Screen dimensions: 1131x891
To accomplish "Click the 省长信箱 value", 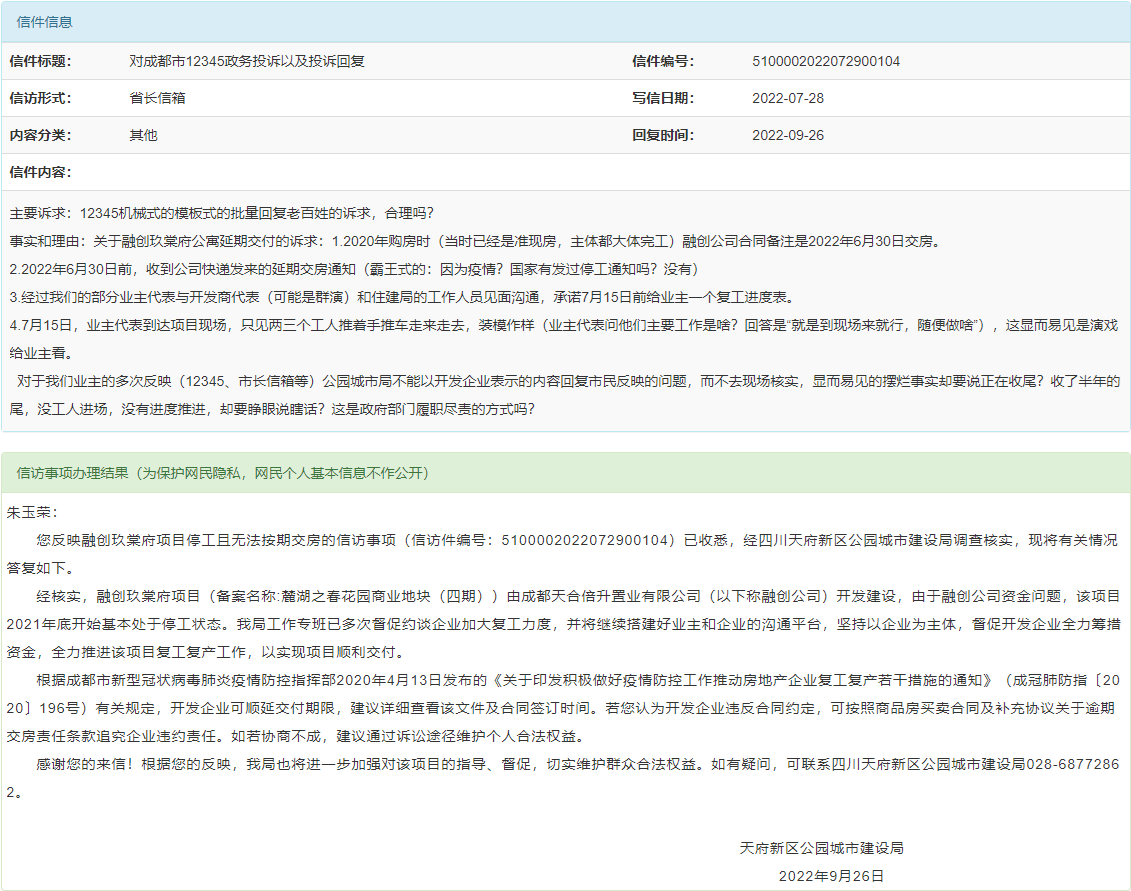I will tap(157, 98).
